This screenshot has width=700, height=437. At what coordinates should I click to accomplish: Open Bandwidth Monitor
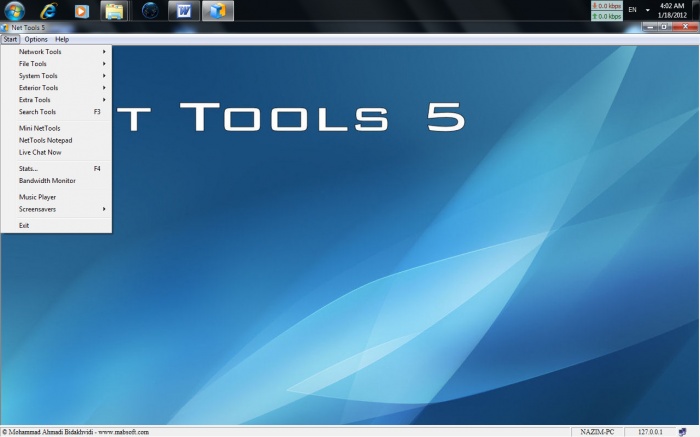[x=57, y=181]
